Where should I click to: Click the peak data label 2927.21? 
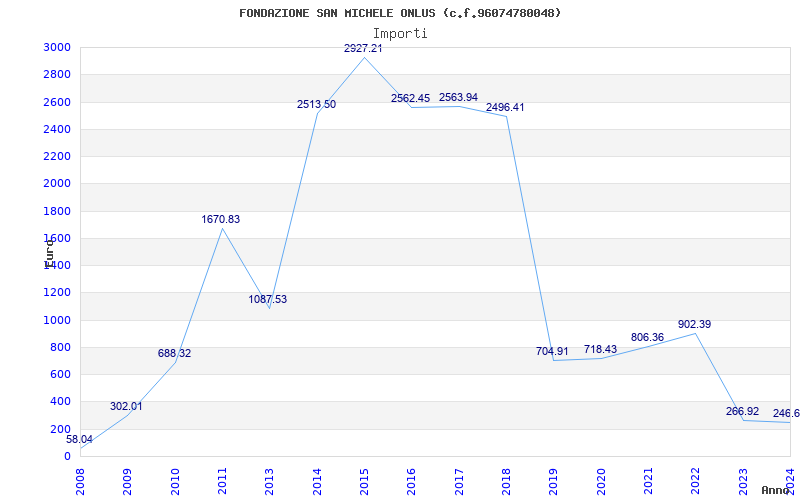[363, 49]
